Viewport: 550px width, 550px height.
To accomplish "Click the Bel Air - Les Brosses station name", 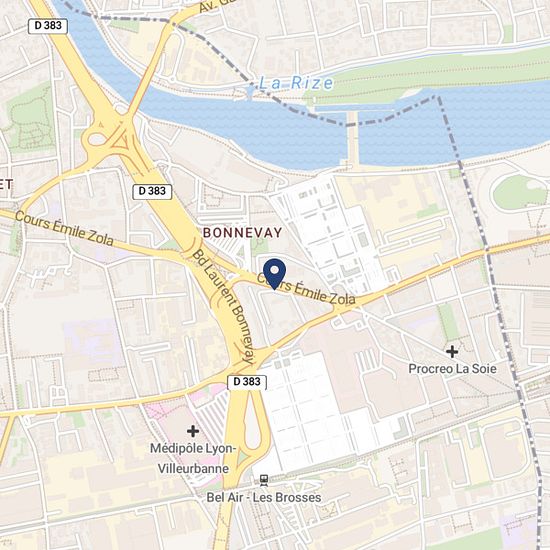I will pos(264,497).
